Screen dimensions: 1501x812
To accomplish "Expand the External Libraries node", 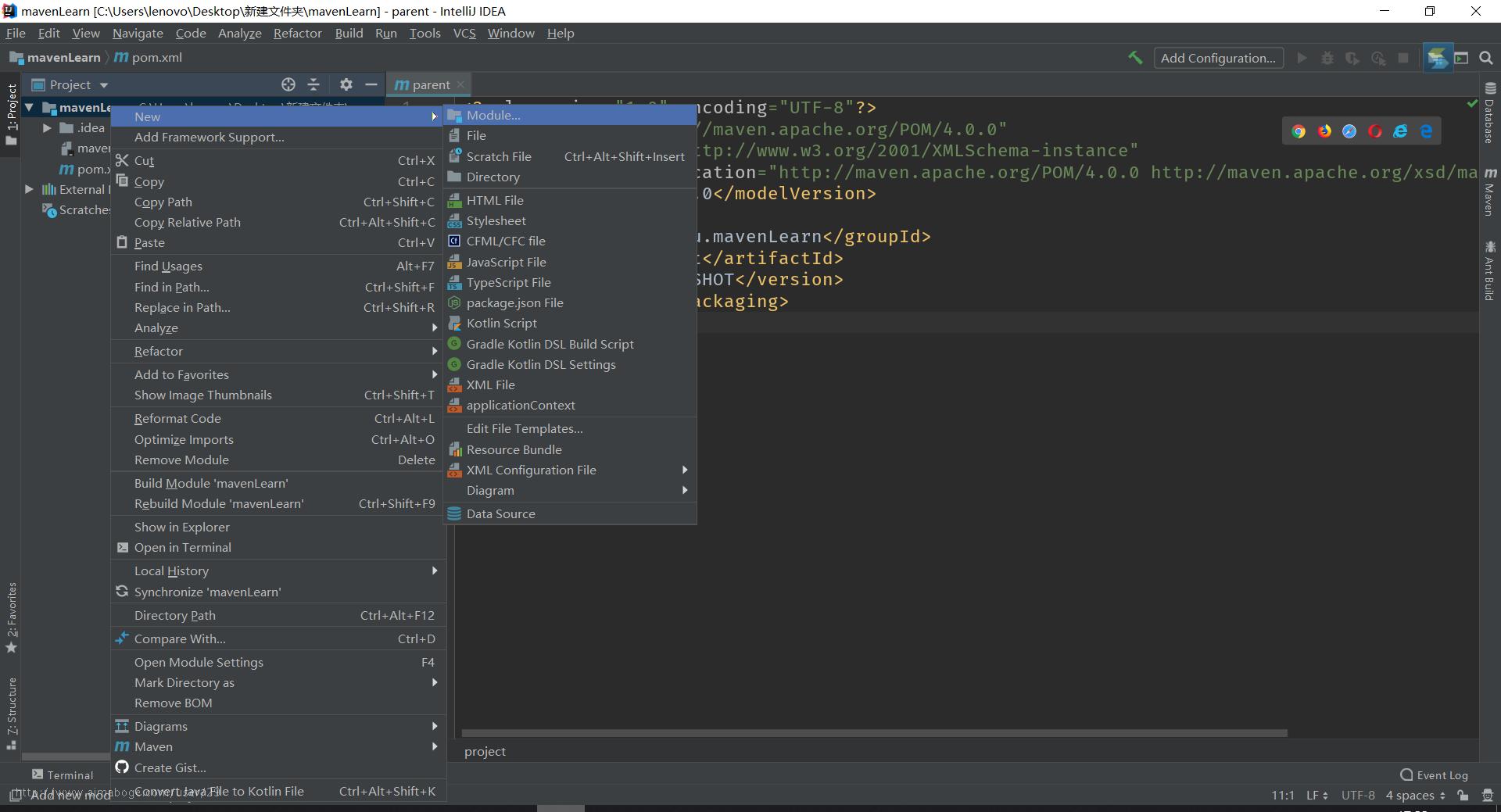I will point(29,189).
